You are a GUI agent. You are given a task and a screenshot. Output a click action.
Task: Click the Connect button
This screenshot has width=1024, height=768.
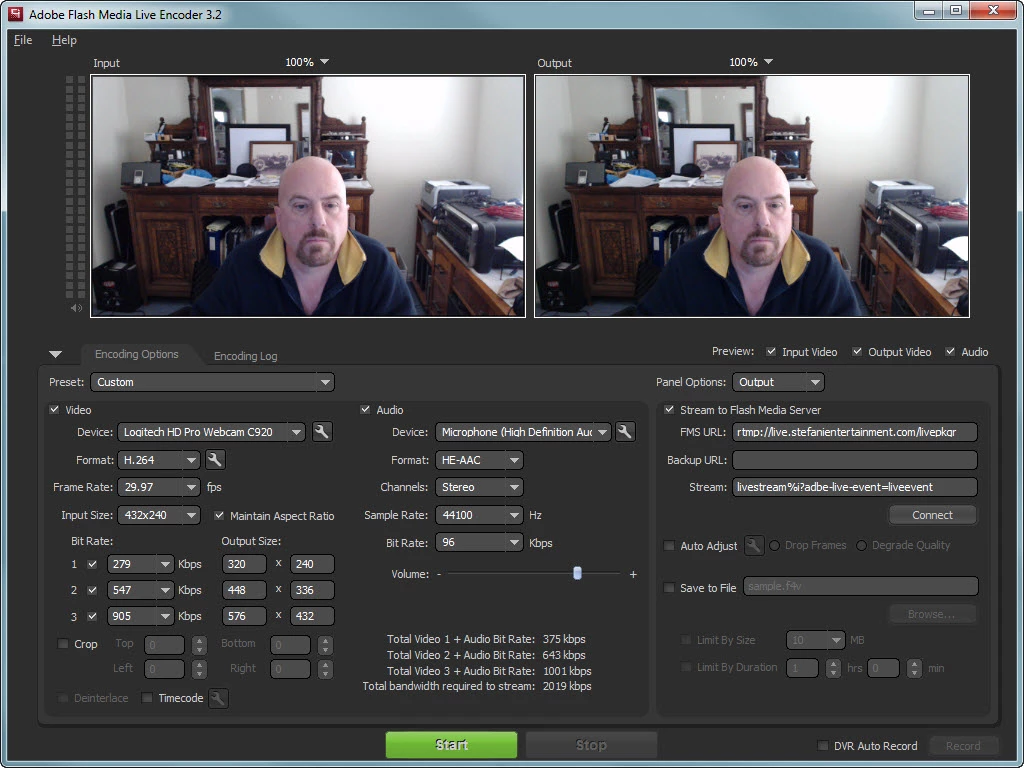tap(933, 515)
